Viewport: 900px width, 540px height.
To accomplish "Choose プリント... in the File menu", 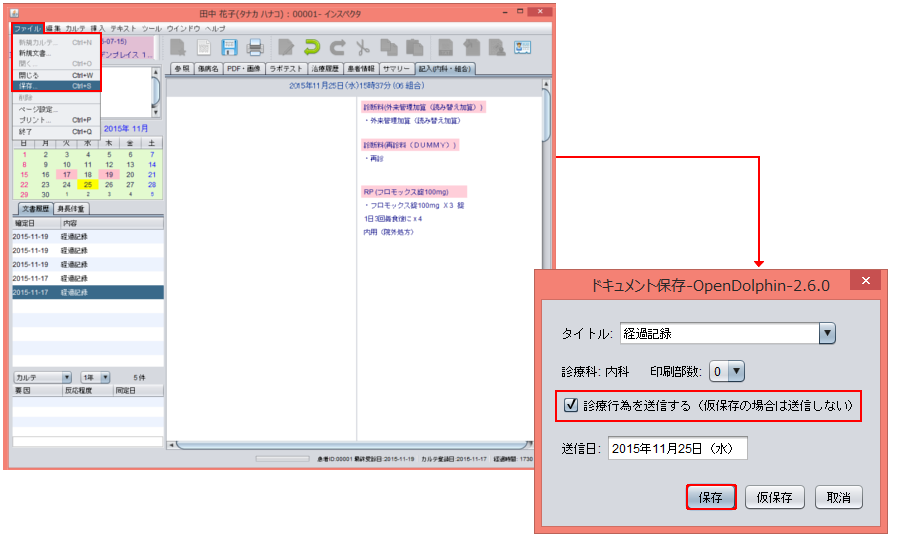I will [56, 120].
